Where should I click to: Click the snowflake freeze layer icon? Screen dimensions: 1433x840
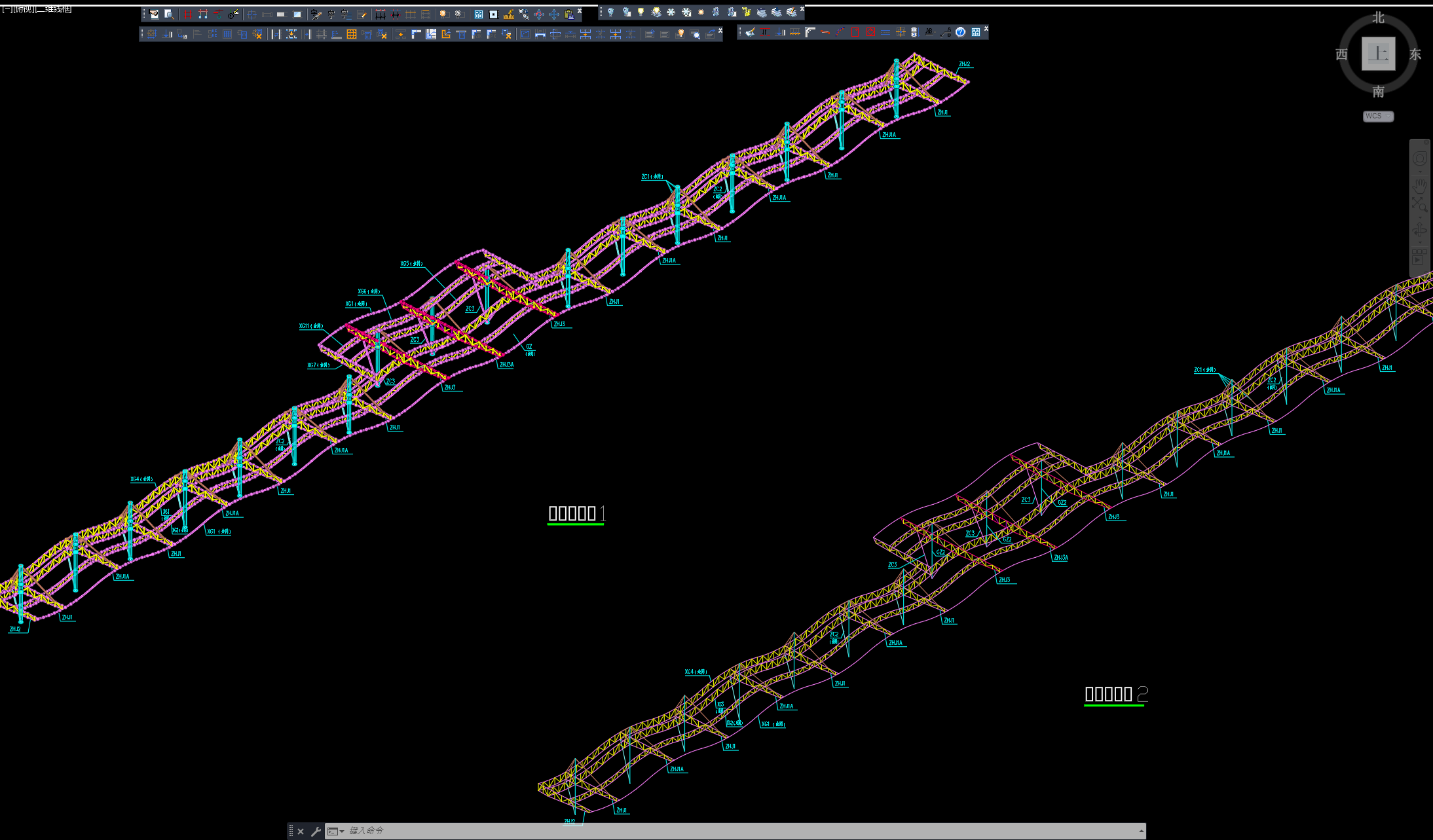[x=671, y=12]
